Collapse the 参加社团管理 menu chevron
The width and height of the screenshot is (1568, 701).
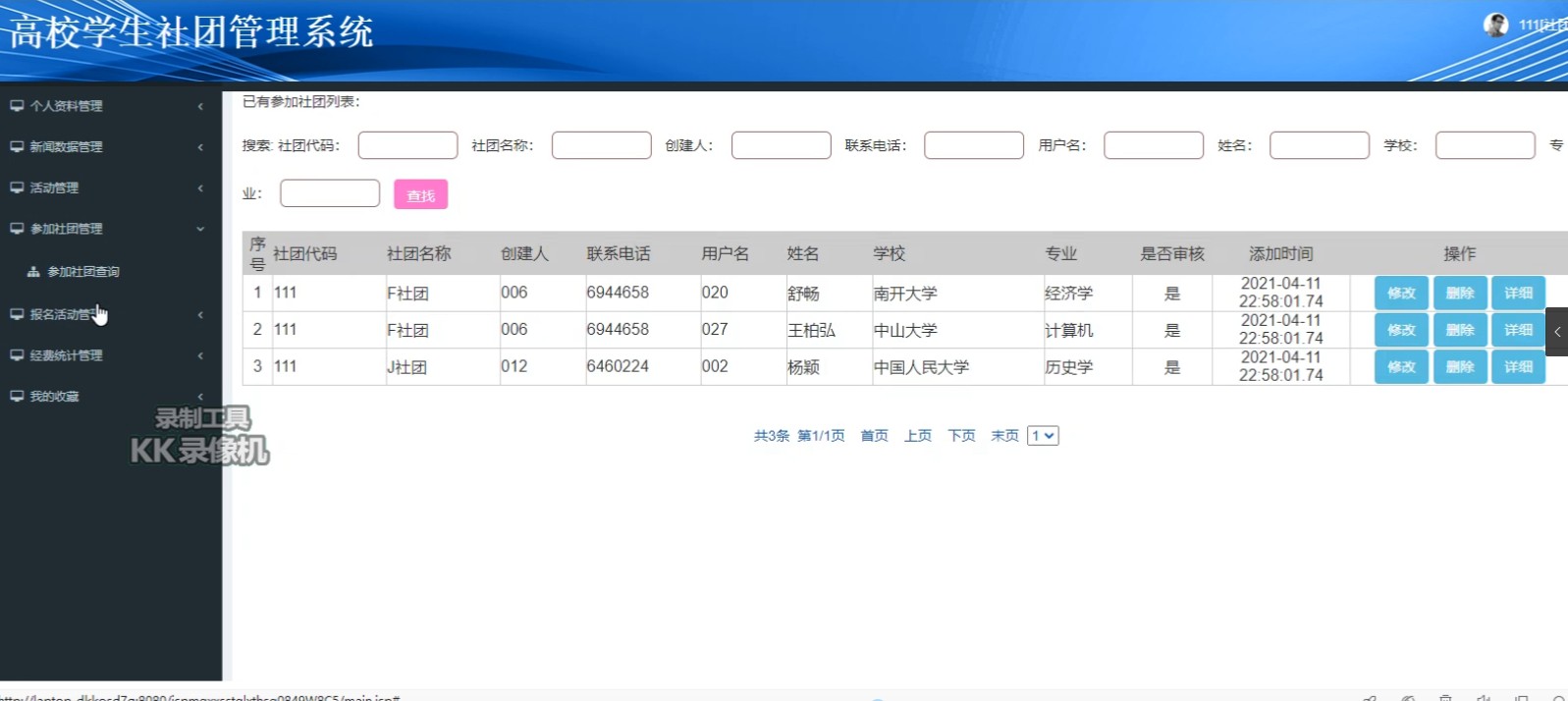click(200, 229)
